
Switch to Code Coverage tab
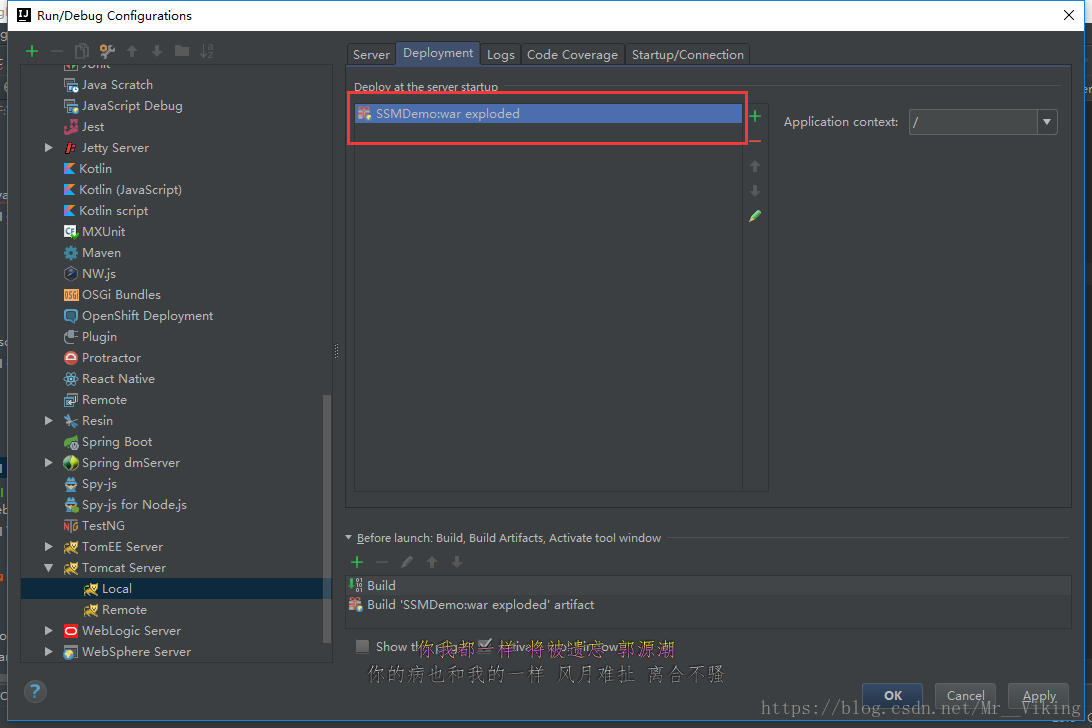click(572, 54)
